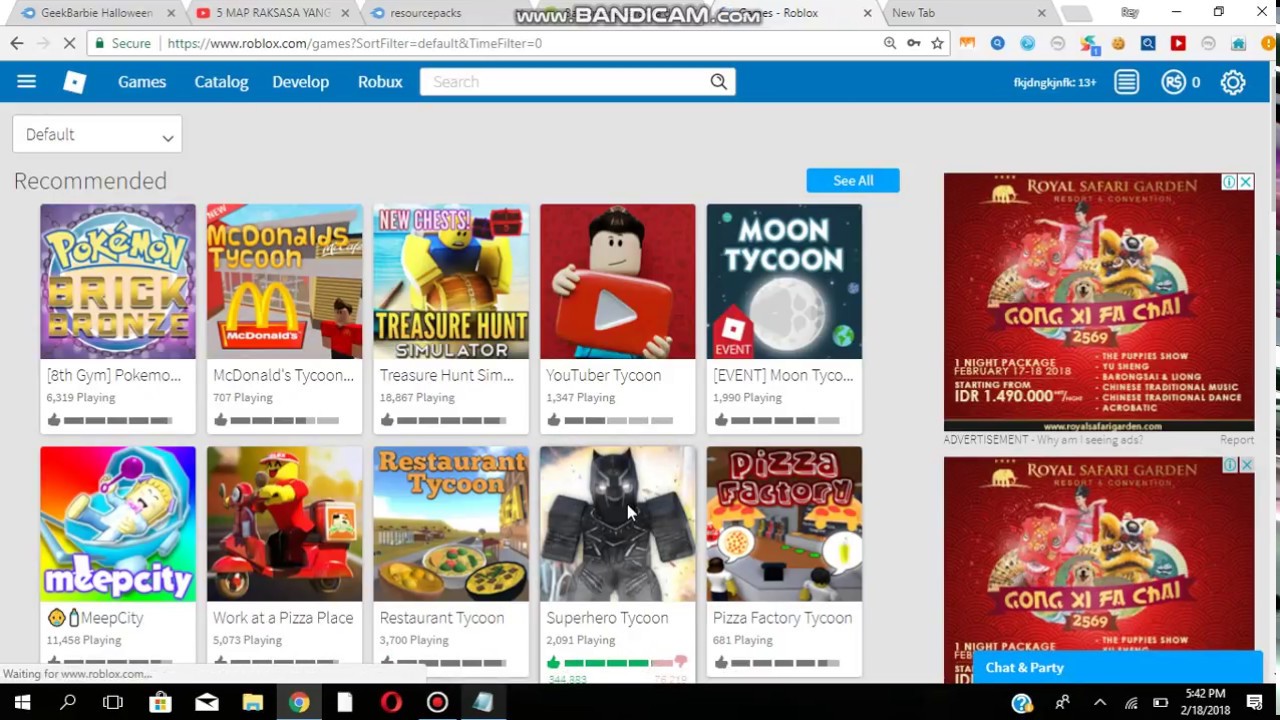Click the colorful pinwheel extension icon

tap(1088, 43)
